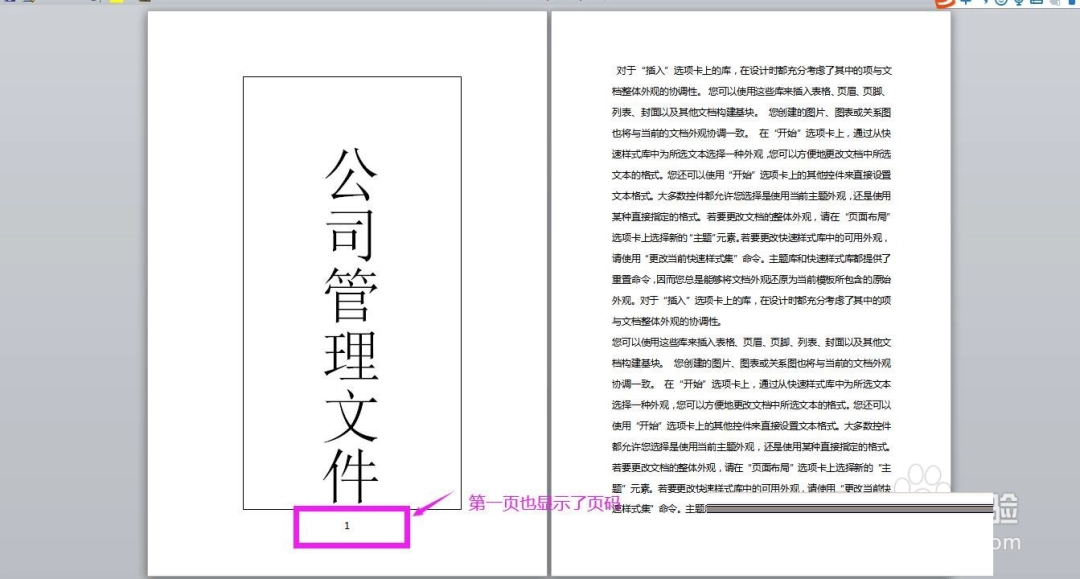Open the Sogou soft keyboard icon

(1037, 2)
